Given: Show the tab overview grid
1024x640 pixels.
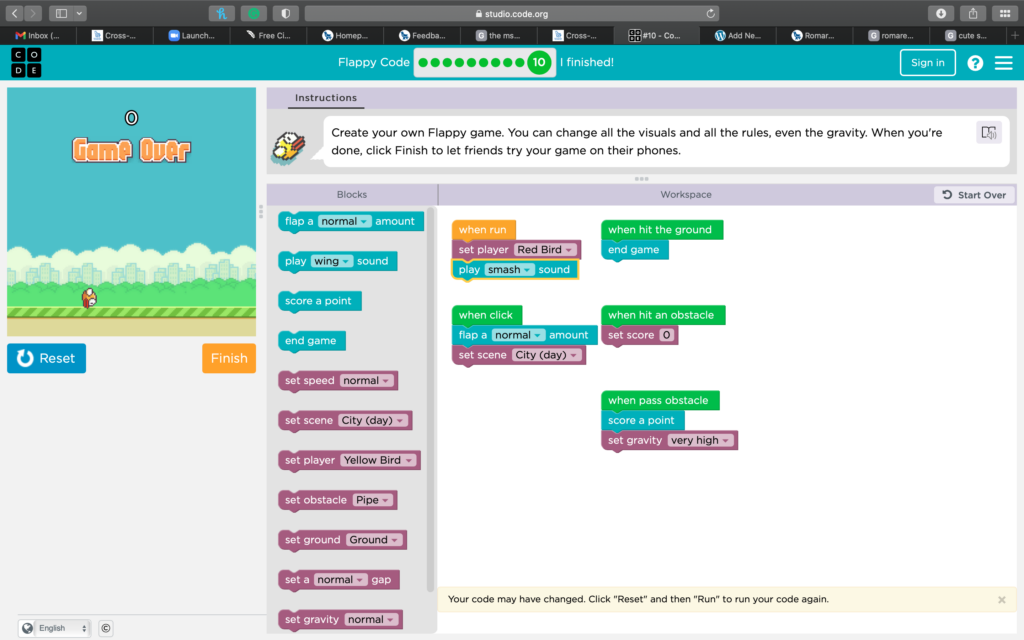Looking at the screenshot, I should pos(1005,13).
